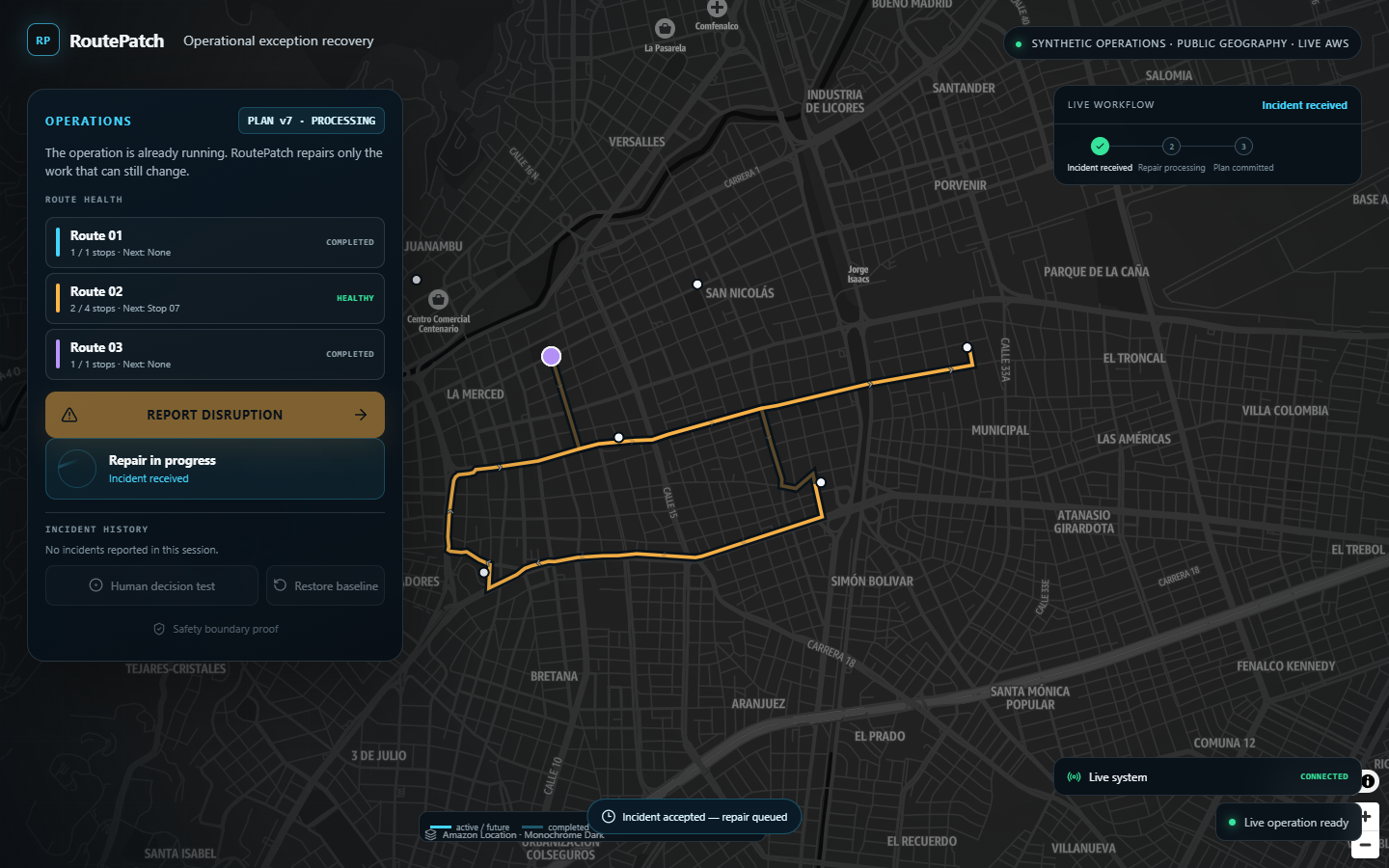The width and height of the screenshot is (1389, 868).
Task: Open the Route 02 card
Action: pyautogui.click(x=215, y=298)
